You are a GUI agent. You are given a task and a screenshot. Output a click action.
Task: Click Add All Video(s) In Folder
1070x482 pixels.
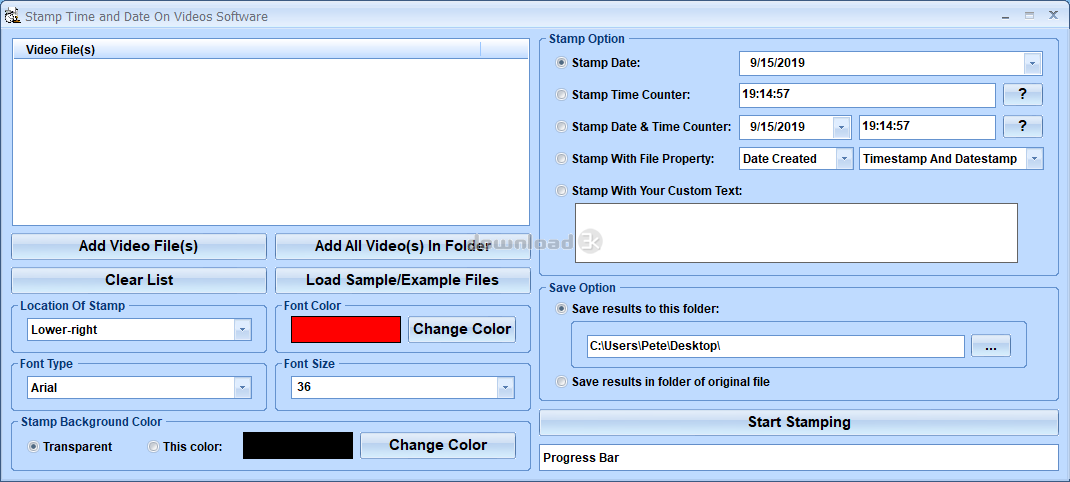point(403,246)
